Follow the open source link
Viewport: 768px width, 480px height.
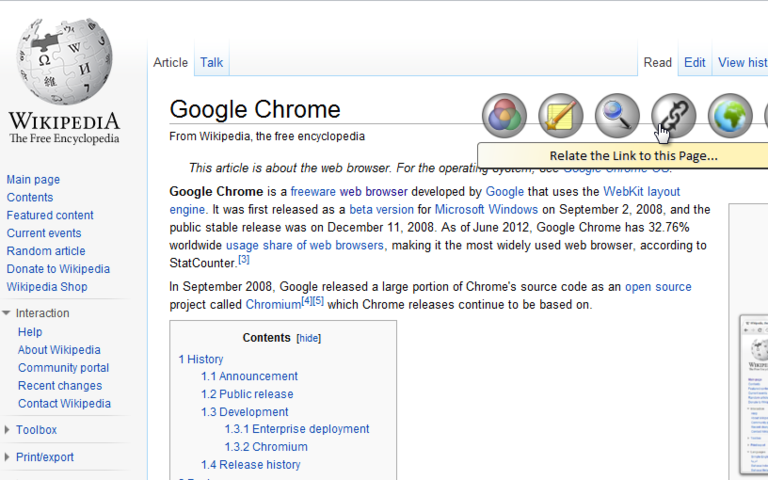(658, 287)
